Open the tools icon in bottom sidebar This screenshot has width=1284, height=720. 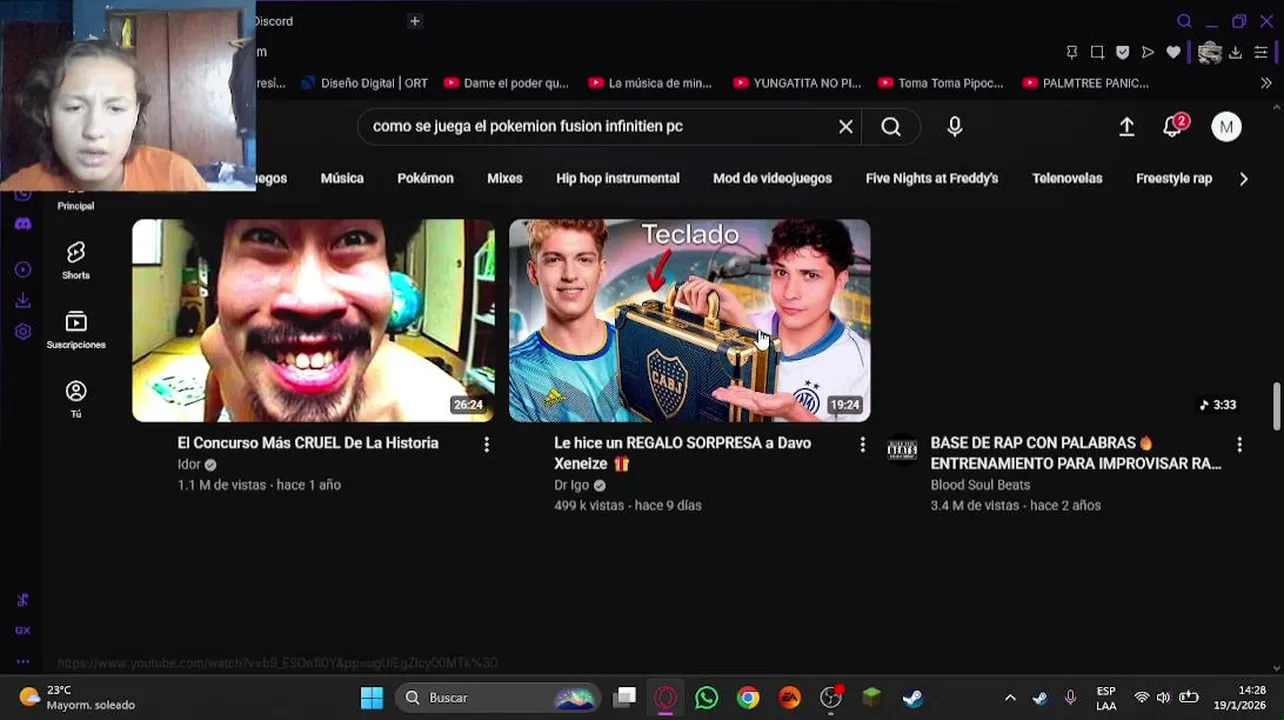coord(23,600)
